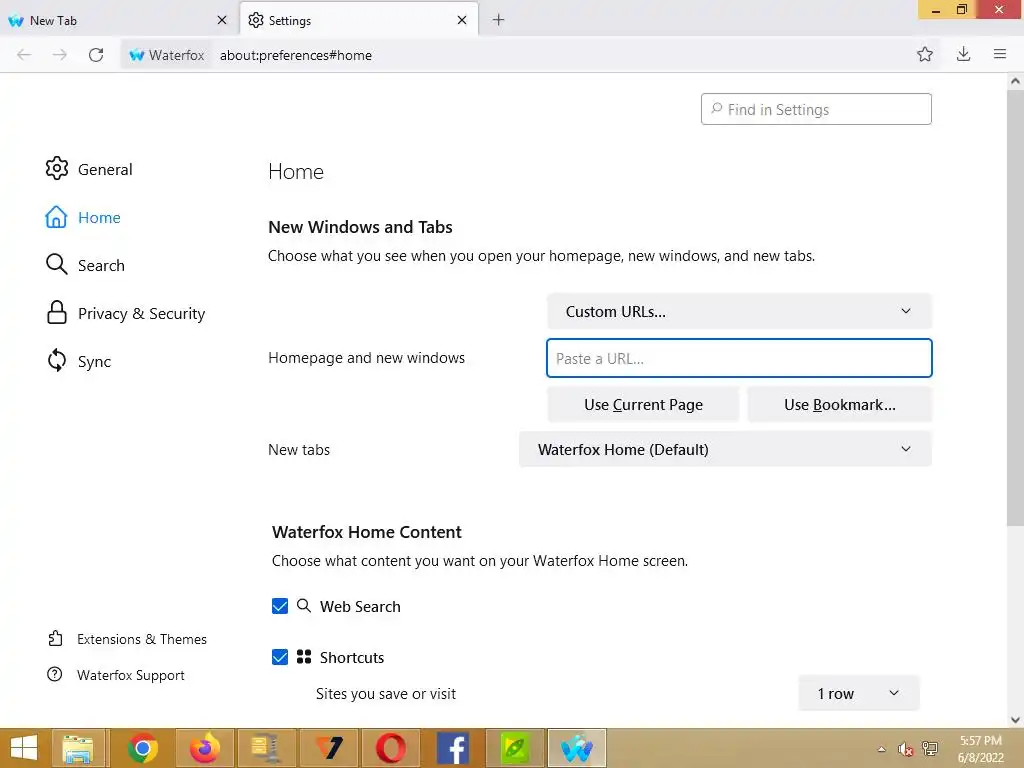
Task: Click the scrollbar down arrow
Action: pyautogui.click(x=1015, y=720)
